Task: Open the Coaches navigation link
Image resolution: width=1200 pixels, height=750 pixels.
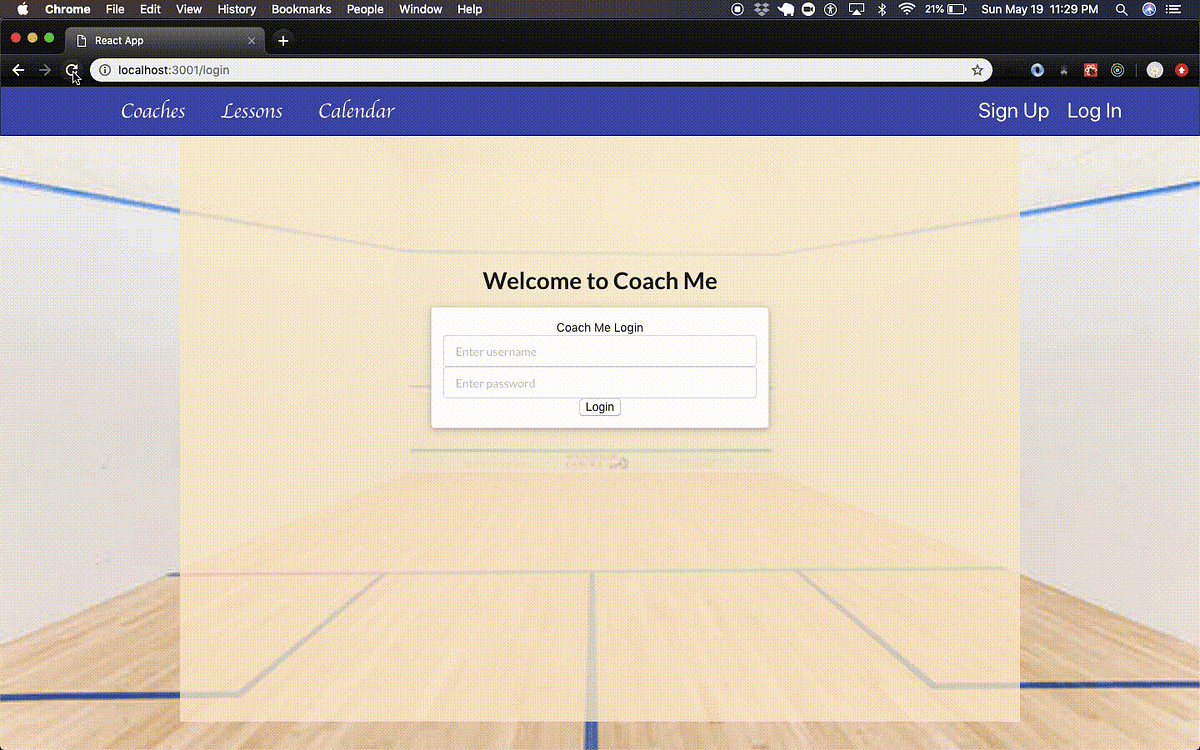Action: (152, 111)
